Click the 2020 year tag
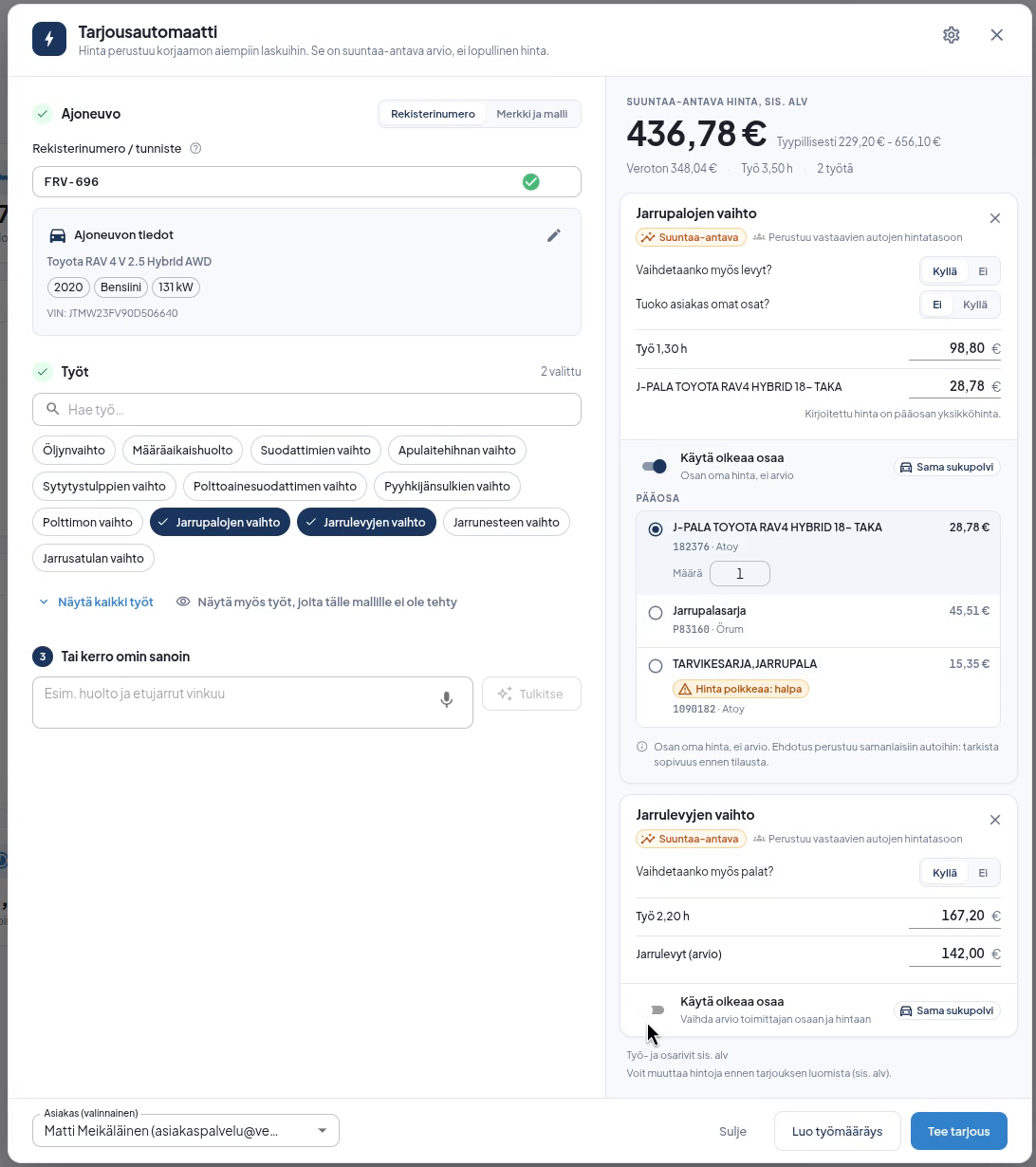This screenshot has height=1167, width=1036. (x=68, y=287)
